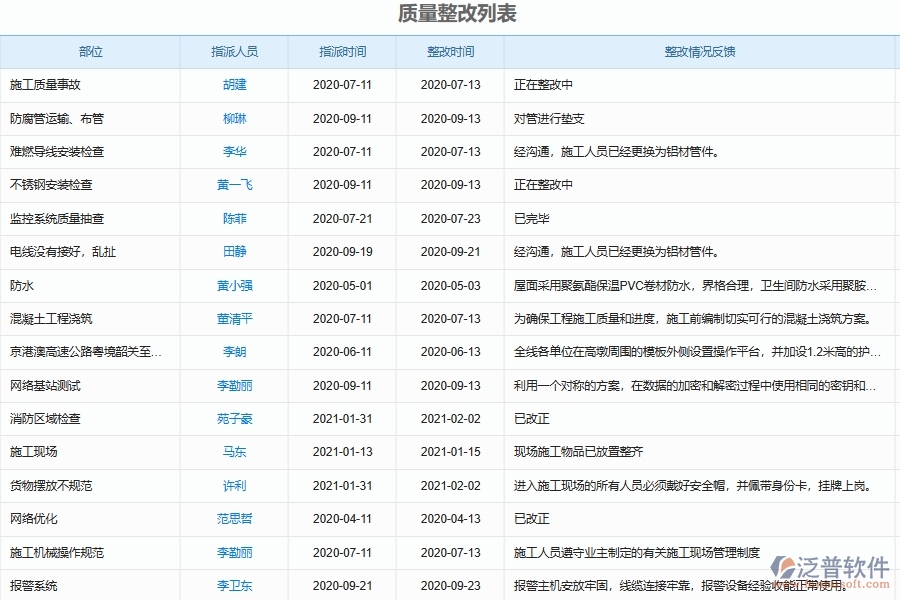The image size is (900, 600).
Task: Click 董清平 assigned to 混凝土工程浇筑
Action: pyautogui.click(x=233, y=318)
